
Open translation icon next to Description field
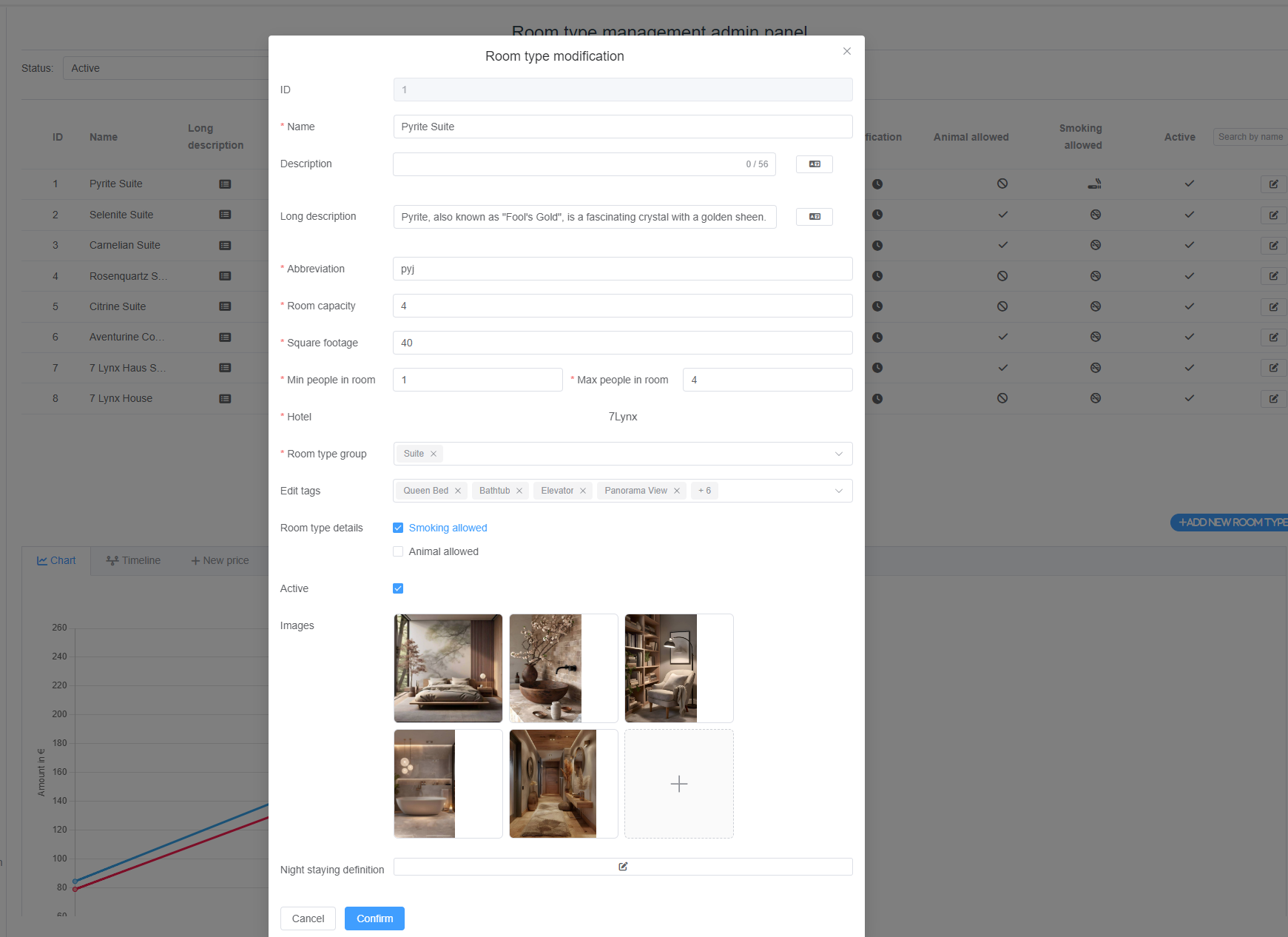point(814,164)
